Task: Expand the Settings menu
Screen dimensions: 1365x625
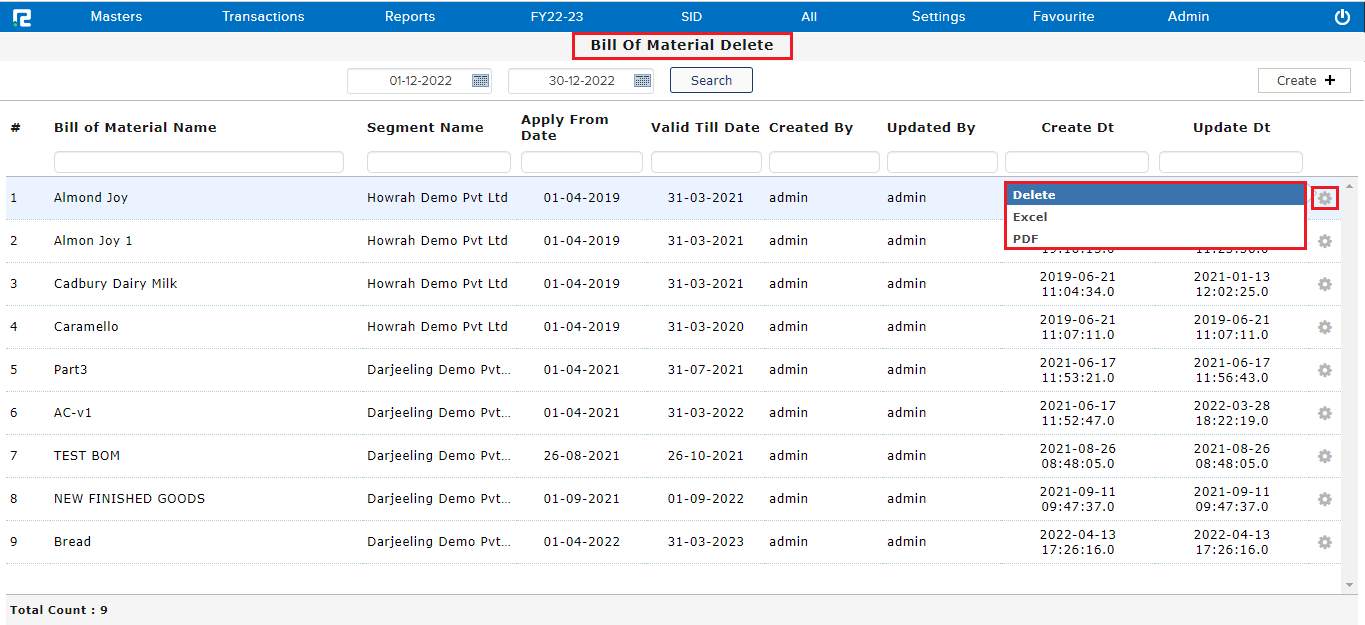Action: [x=938, y=17]
